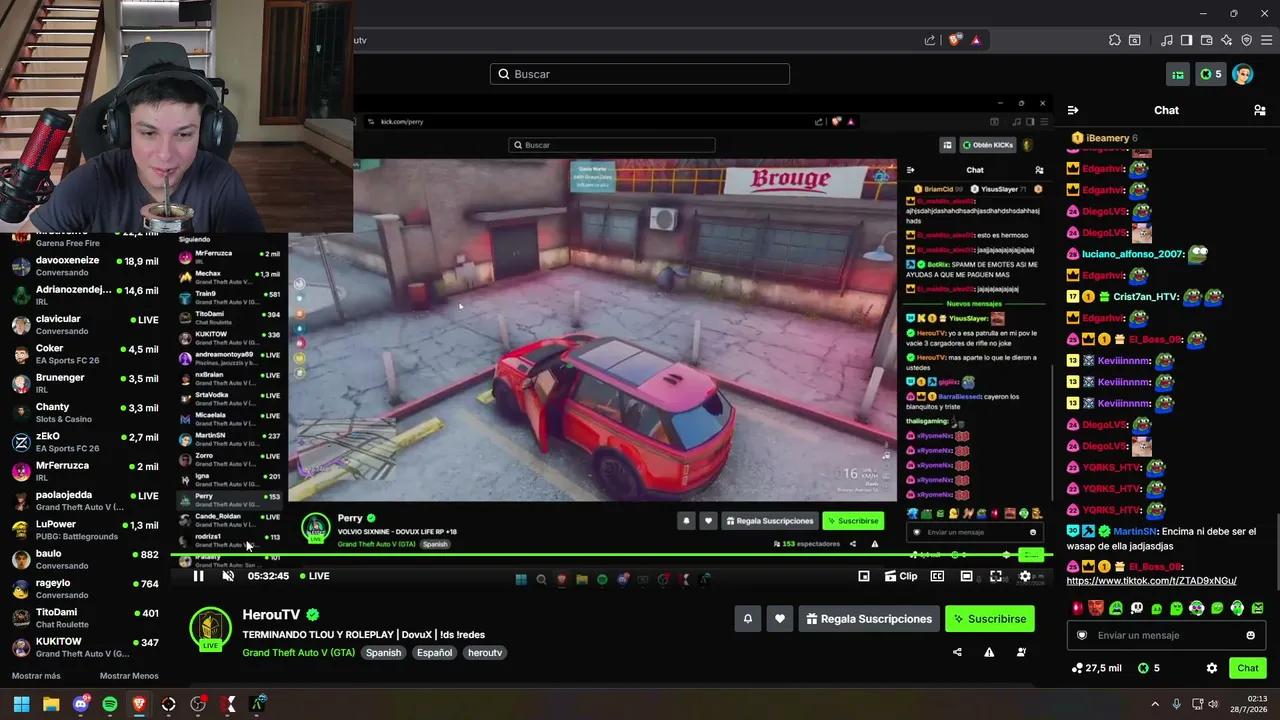Open Discord from the taskbar
Image resolution: width=1280 pixels, height=720 pixels.
81,704
